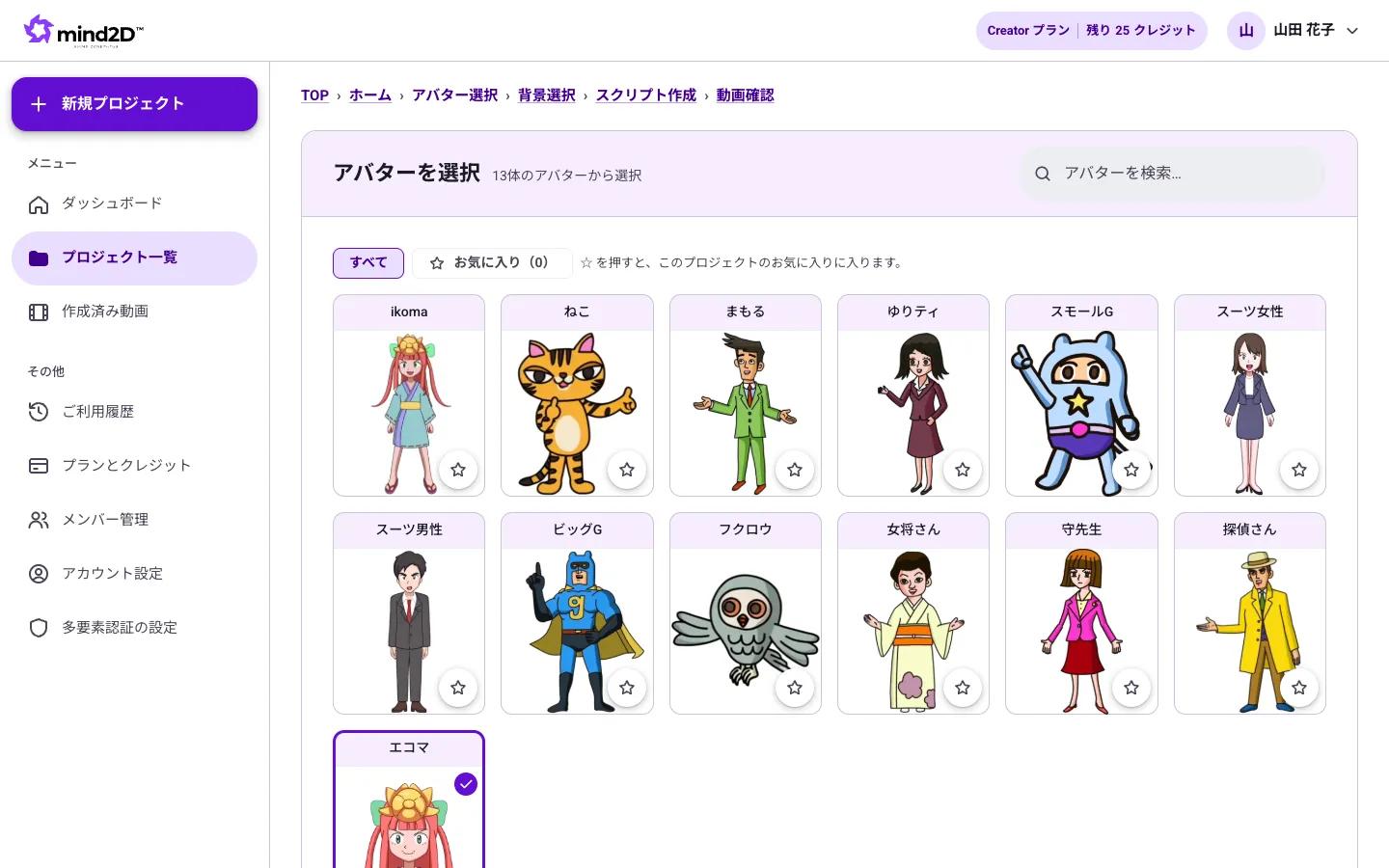The width and height of the screenshot is (1389, 868).
Task: Focus the アバターを検索 search field
Action: [1172, 174]
